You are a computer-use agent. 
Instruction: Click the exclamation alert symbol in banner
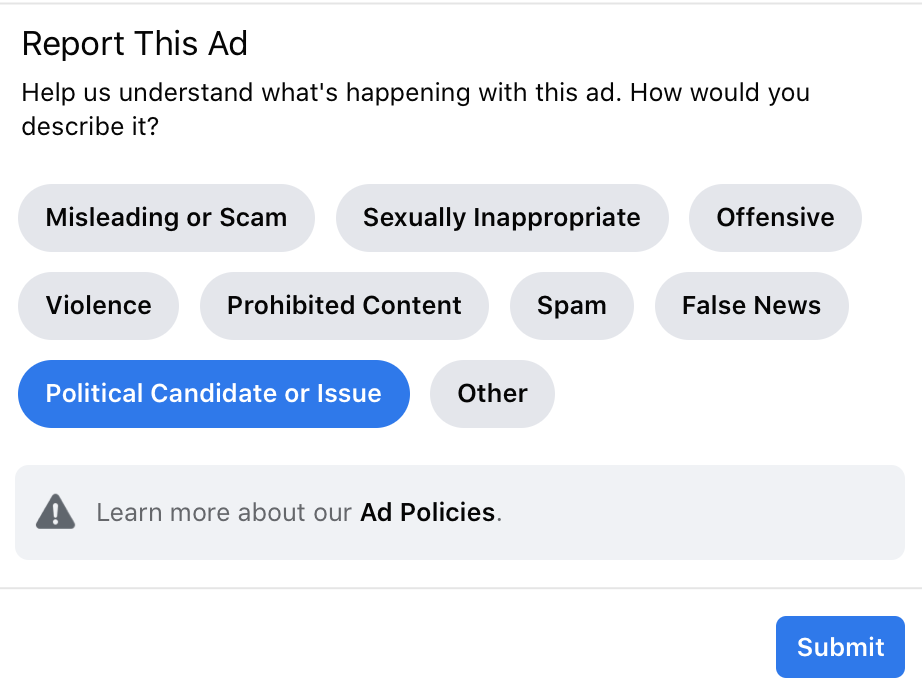pos(55,513)
